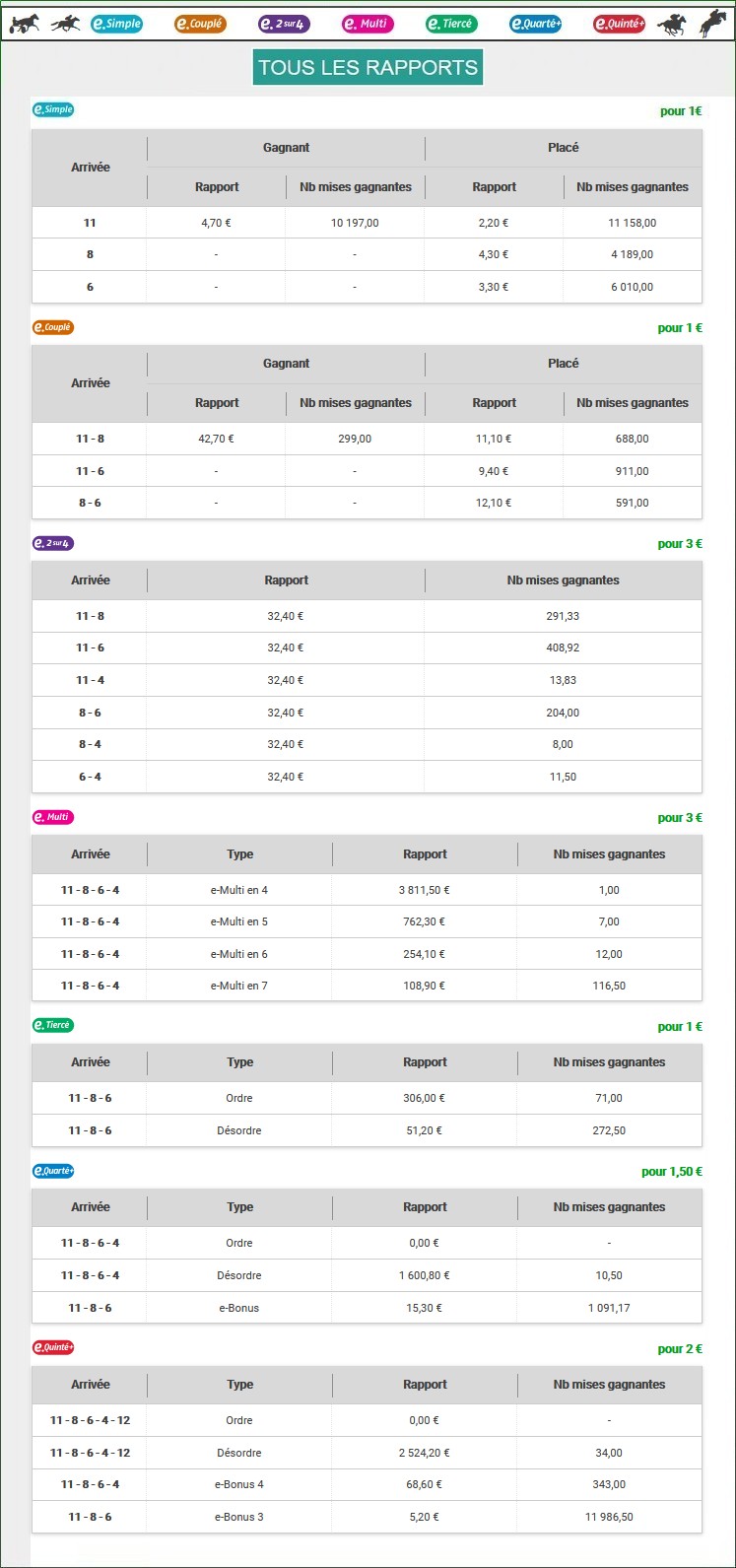Screen dimensions: 736x1568
Task: Open the purple e.2sur4 badge in top bar
Action: point(284,24)
